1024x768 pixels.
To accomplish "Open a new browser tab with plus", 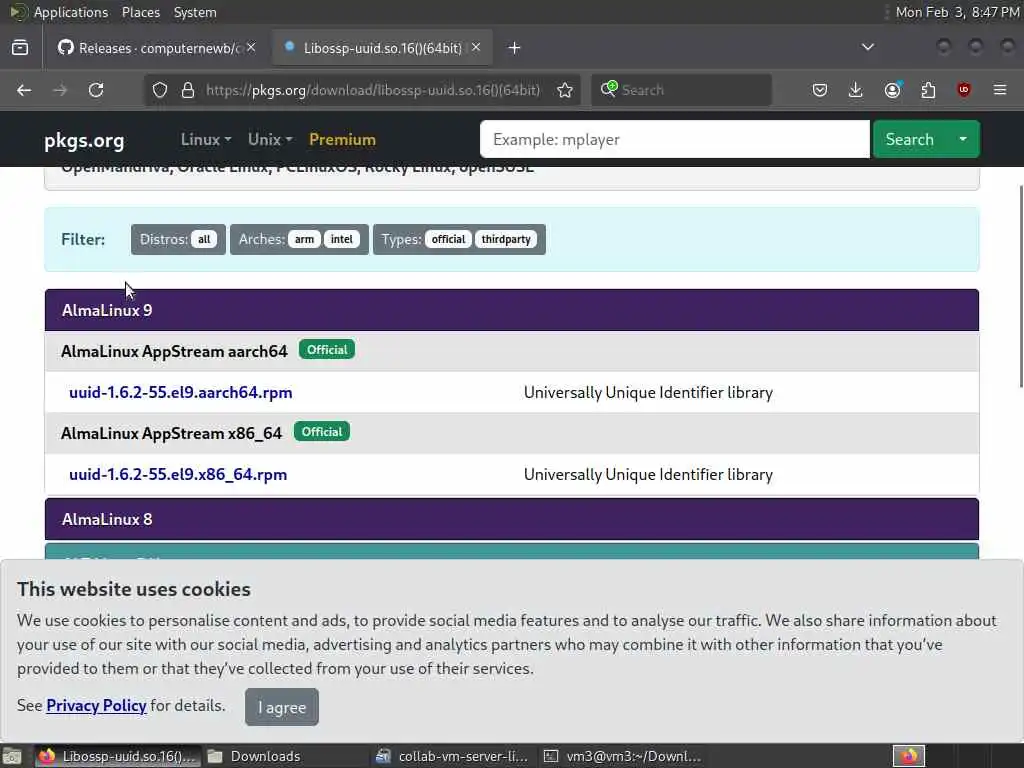I will (515, 48).
